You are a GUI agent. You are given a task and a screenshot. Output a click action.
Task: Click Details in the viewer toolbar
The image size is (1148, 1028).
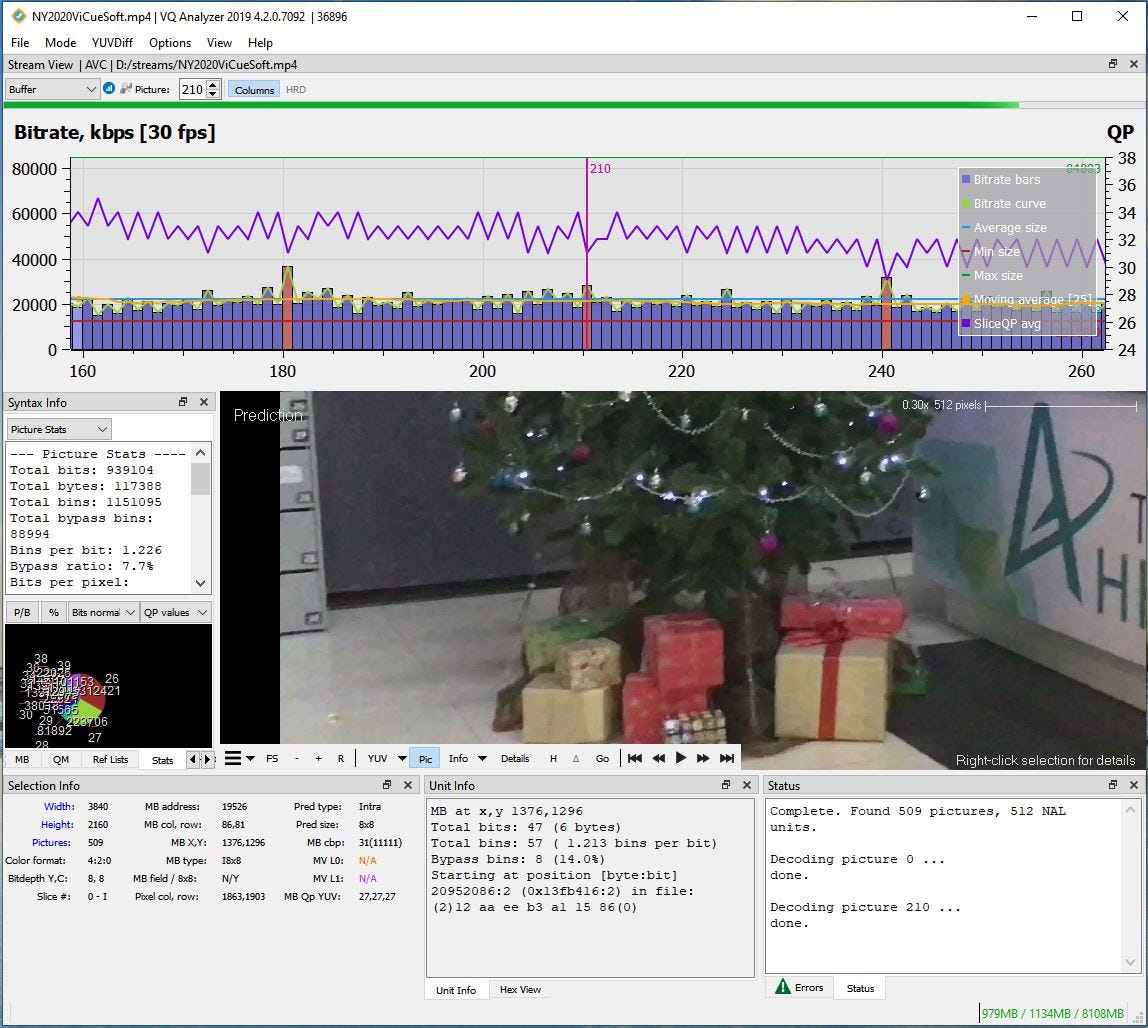point(515,758)
